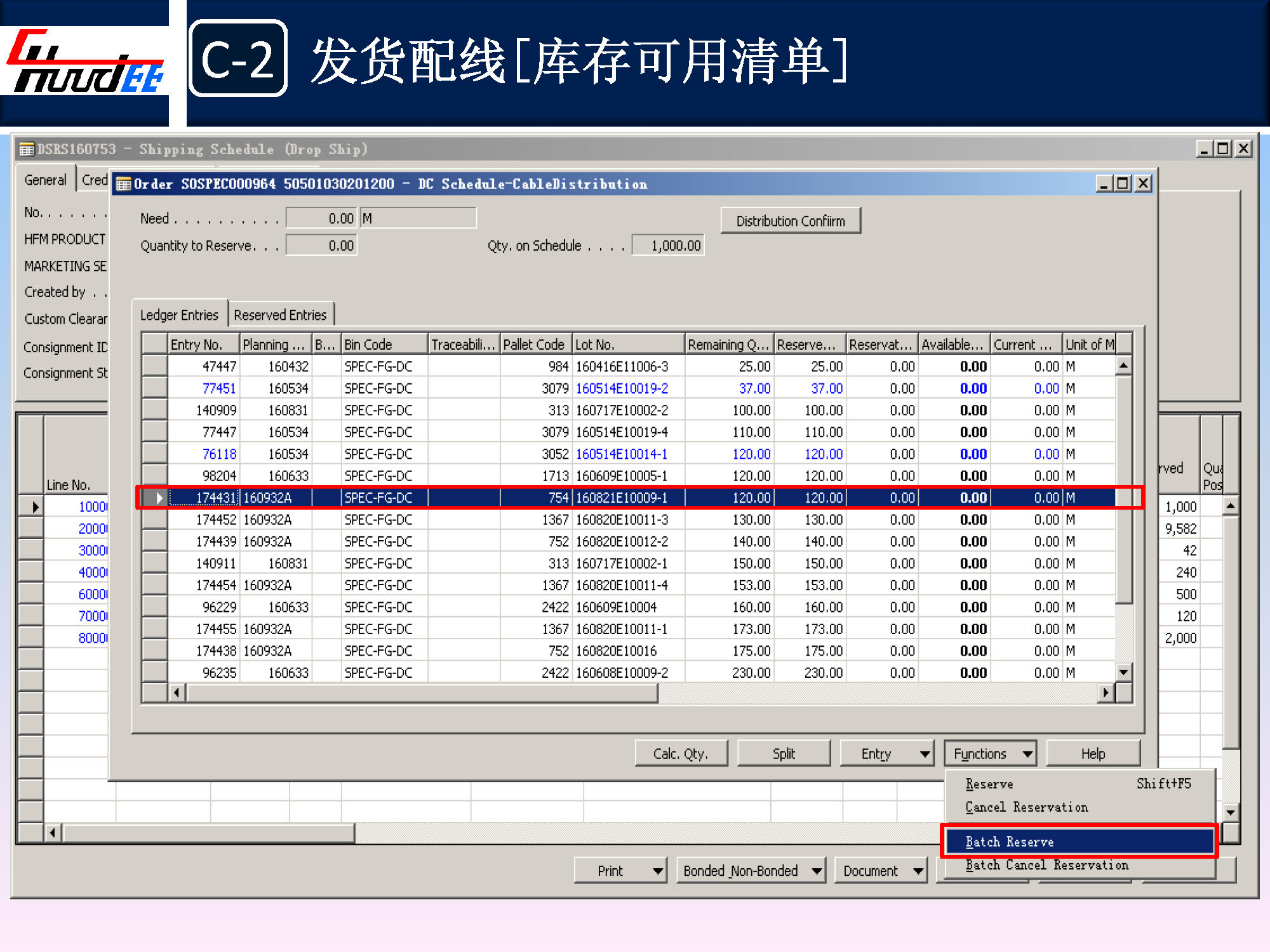Viewport: 1270px width, 952px height.
Task: Click the Order window title bar table icon
Action: pos(123,185)
